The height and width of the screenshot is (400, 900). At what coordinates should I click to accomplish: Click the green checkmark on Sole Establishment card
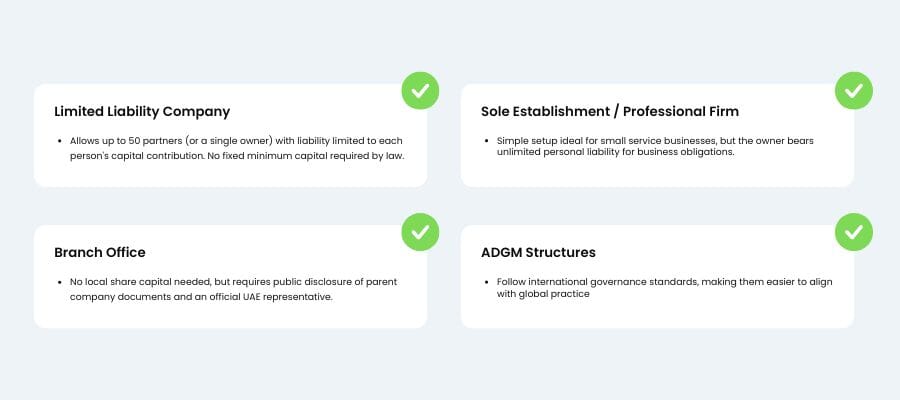[854, 91]
